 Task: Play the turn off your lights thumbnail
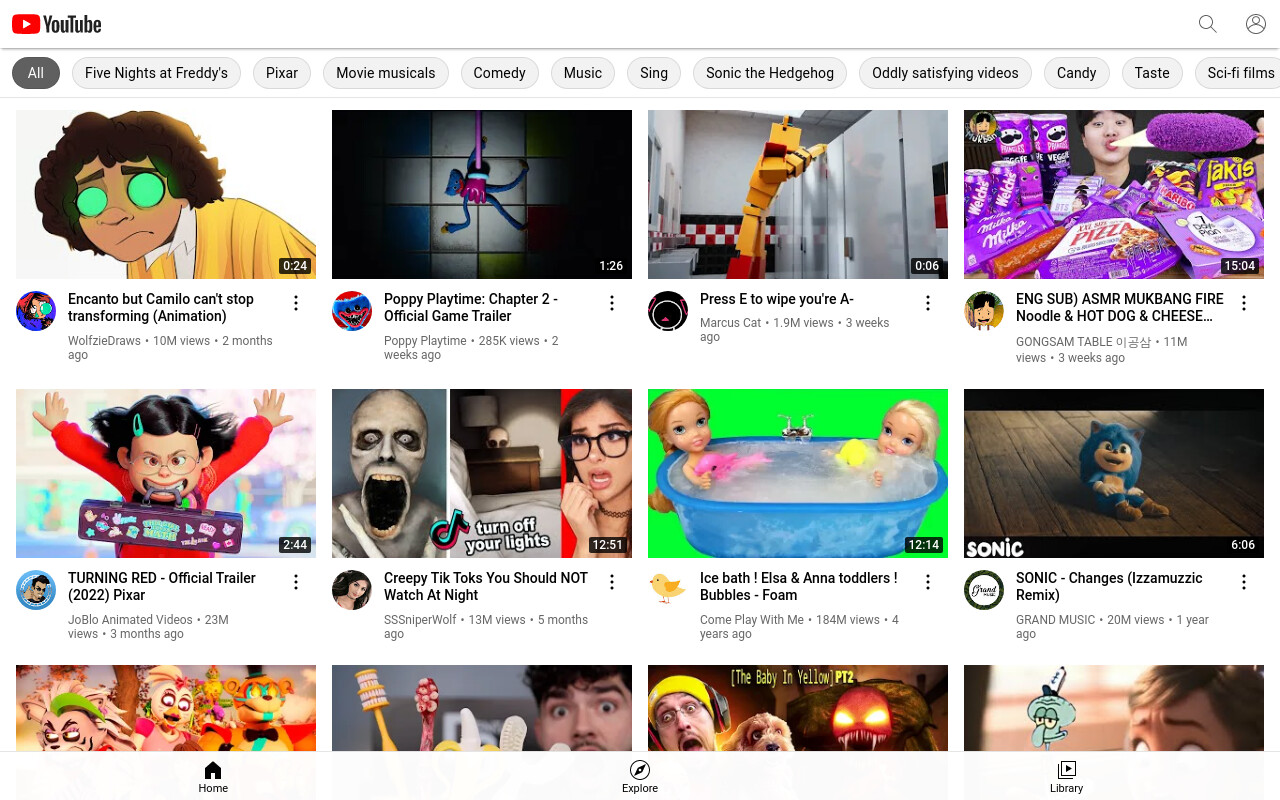(x=482, y=473)
